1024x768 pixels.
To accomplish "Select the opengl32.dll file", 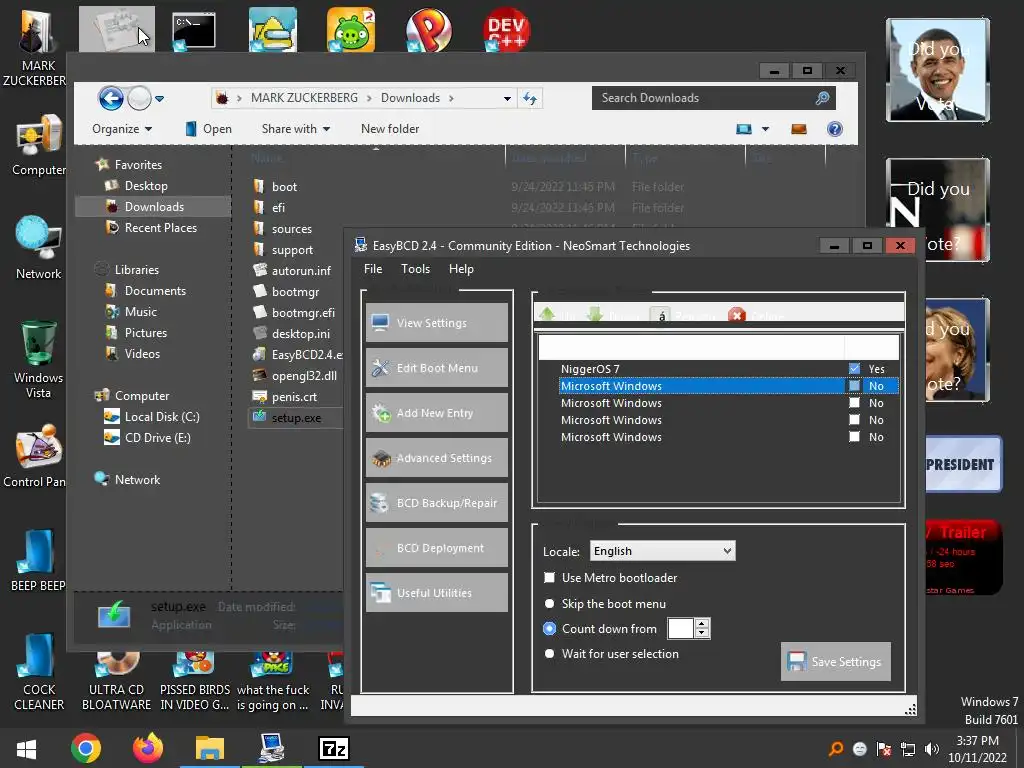I will click(295, 376).
